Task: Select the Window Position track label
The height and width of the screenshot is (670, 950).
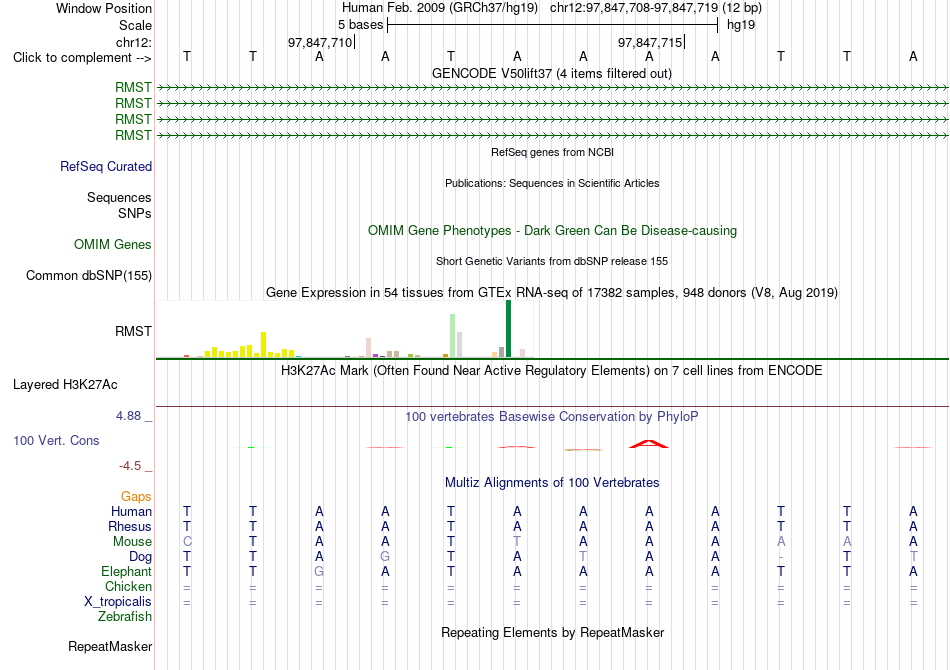Action: click(x=104, y=8)
